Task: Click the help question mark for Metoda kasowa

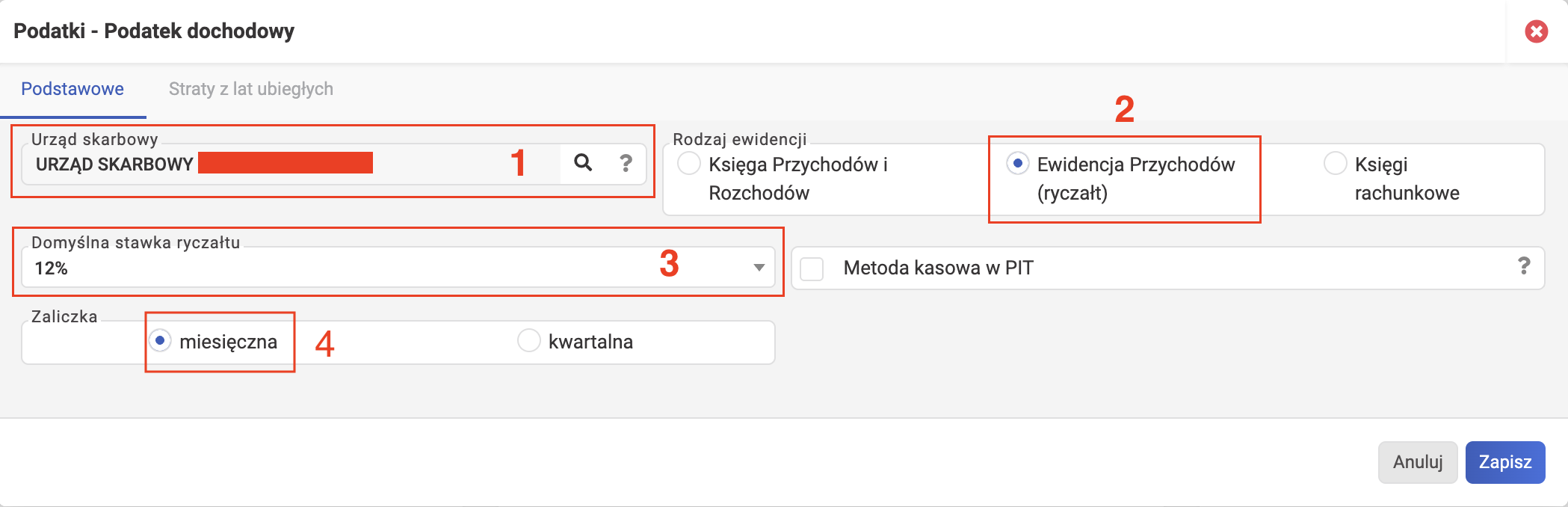Action: [1524, 266]
